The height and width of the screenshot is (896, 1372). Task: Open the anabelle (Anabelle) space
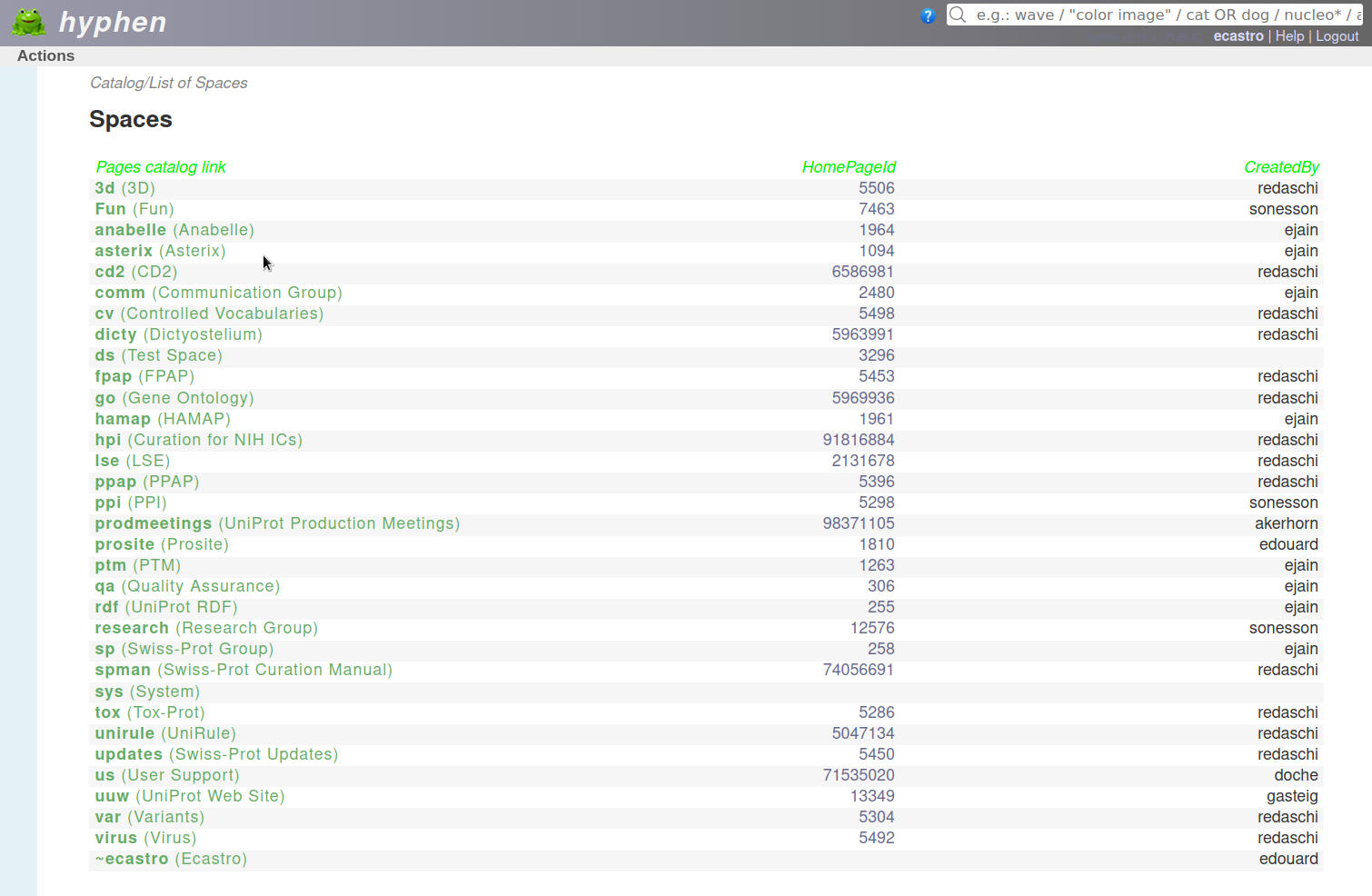tap(174, 230)
